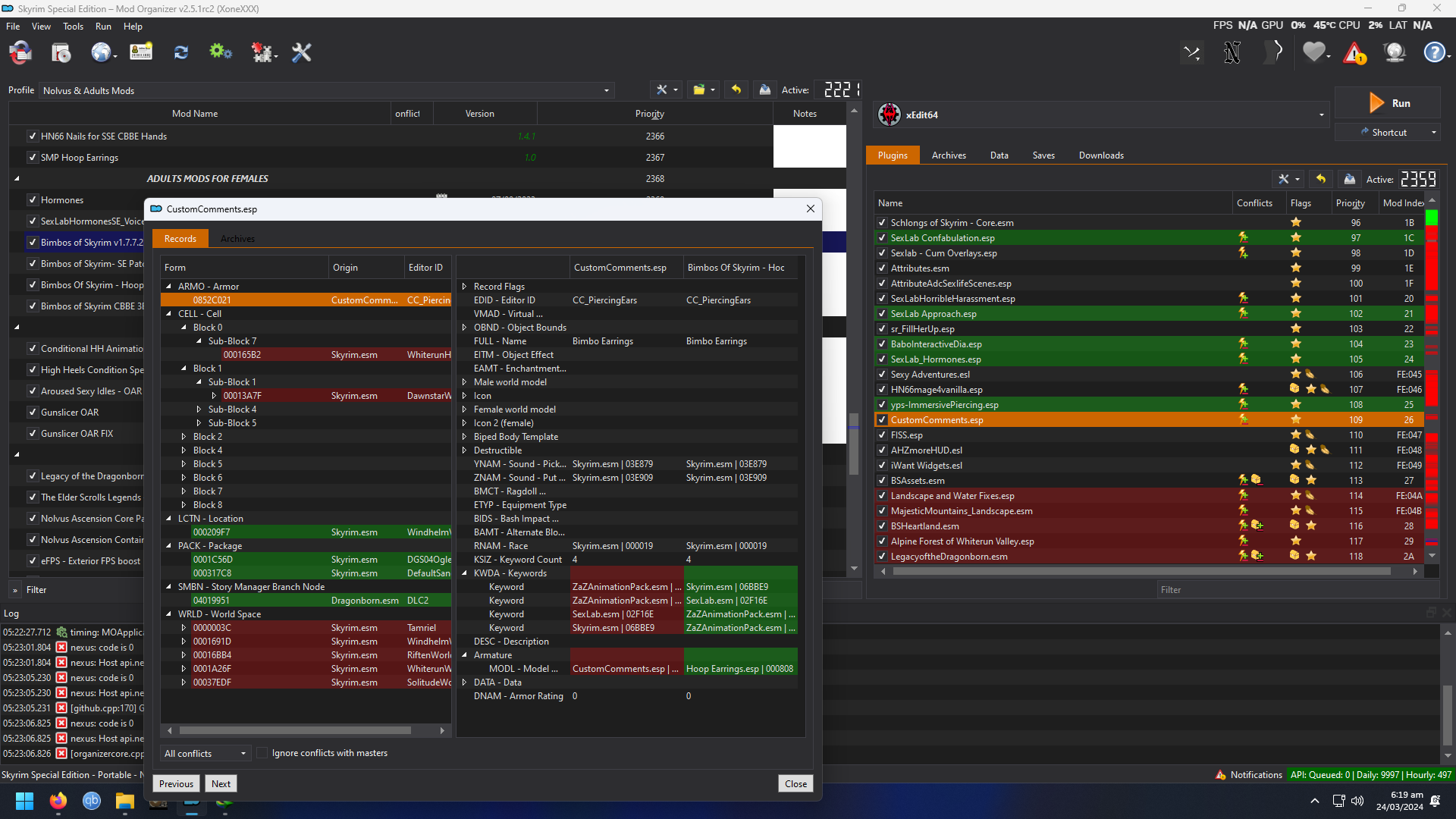This screenshot has width=1456, height=819.
Task: Open the profiles ID card icon
Action: [141, 52]
